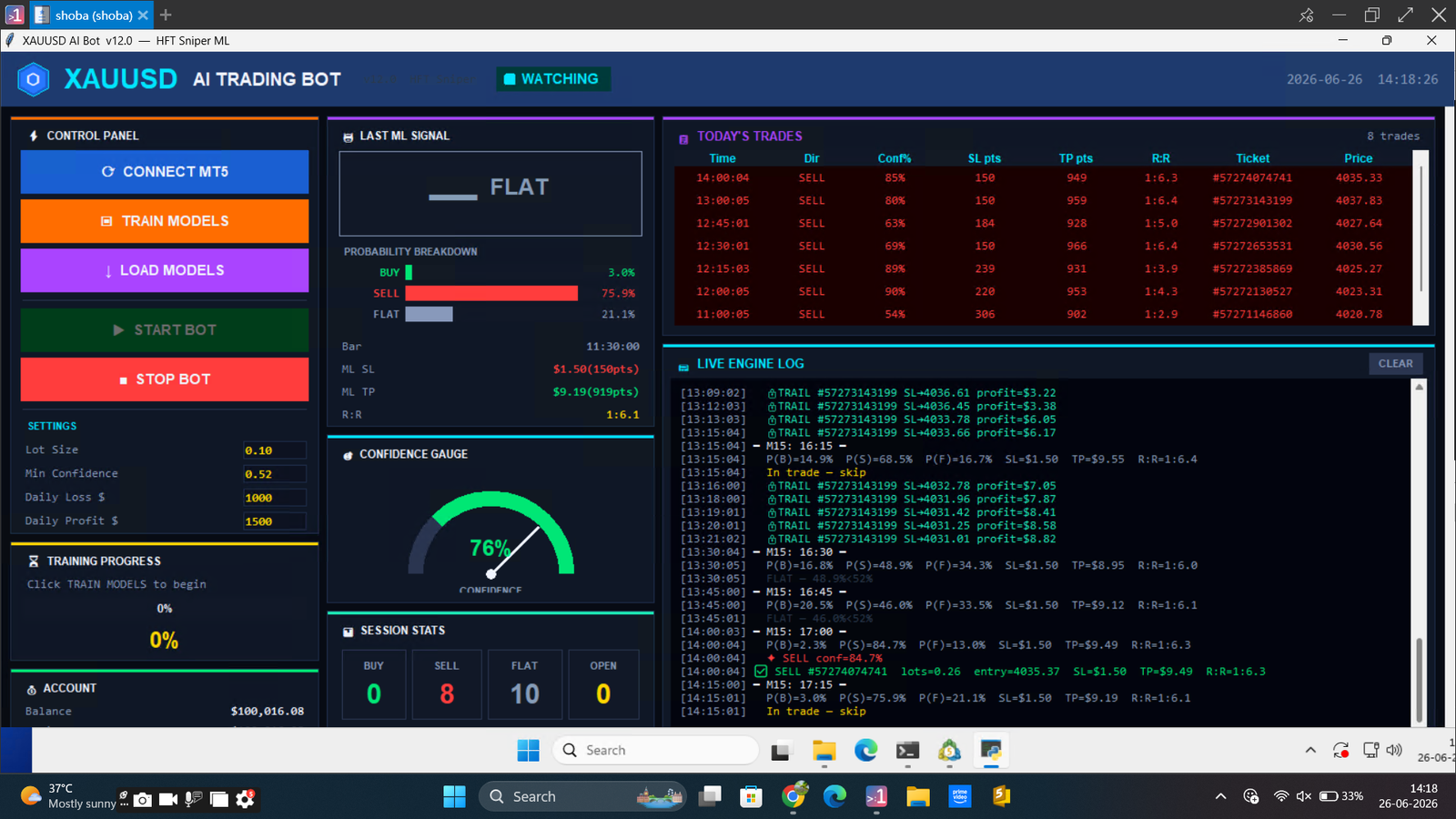Edit the Lot Size field
This screenshot has width=1456, height=819.
pyautogui.click(x=274, y=450)
